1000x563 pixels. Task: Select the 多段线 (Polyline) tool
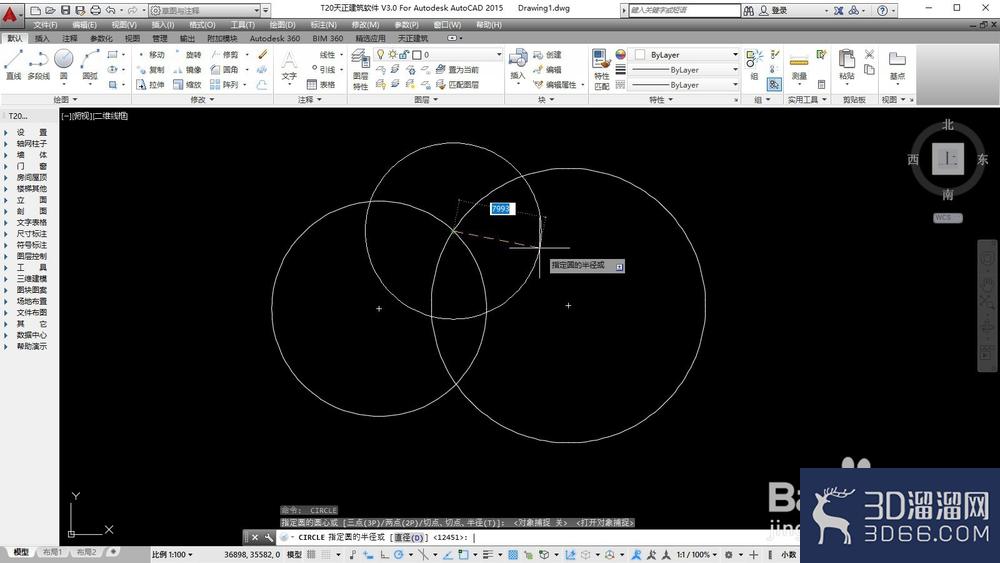38,64
